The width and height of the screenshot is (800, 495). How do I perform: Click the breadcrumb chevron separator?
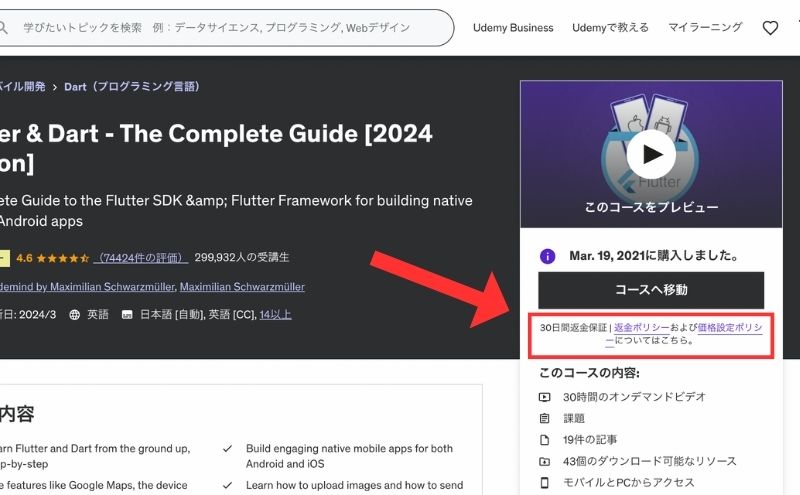pyautogui.click(x=55, y=87)
